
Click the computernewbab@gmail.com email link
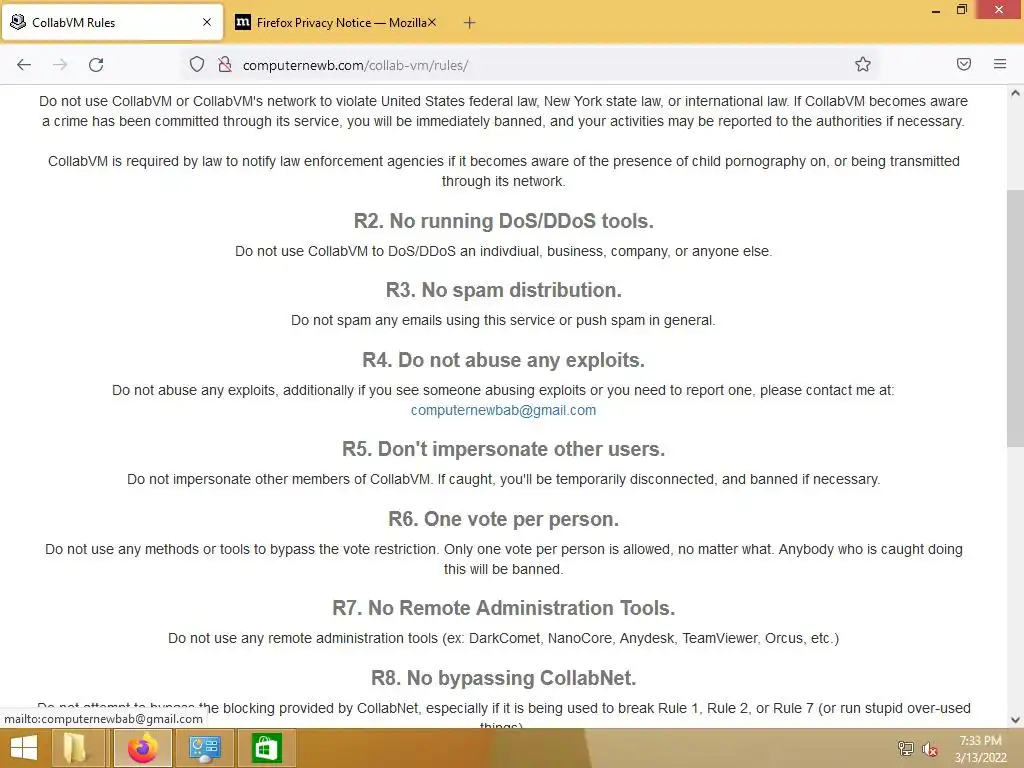pyautogui.click(x=504, y=410)
